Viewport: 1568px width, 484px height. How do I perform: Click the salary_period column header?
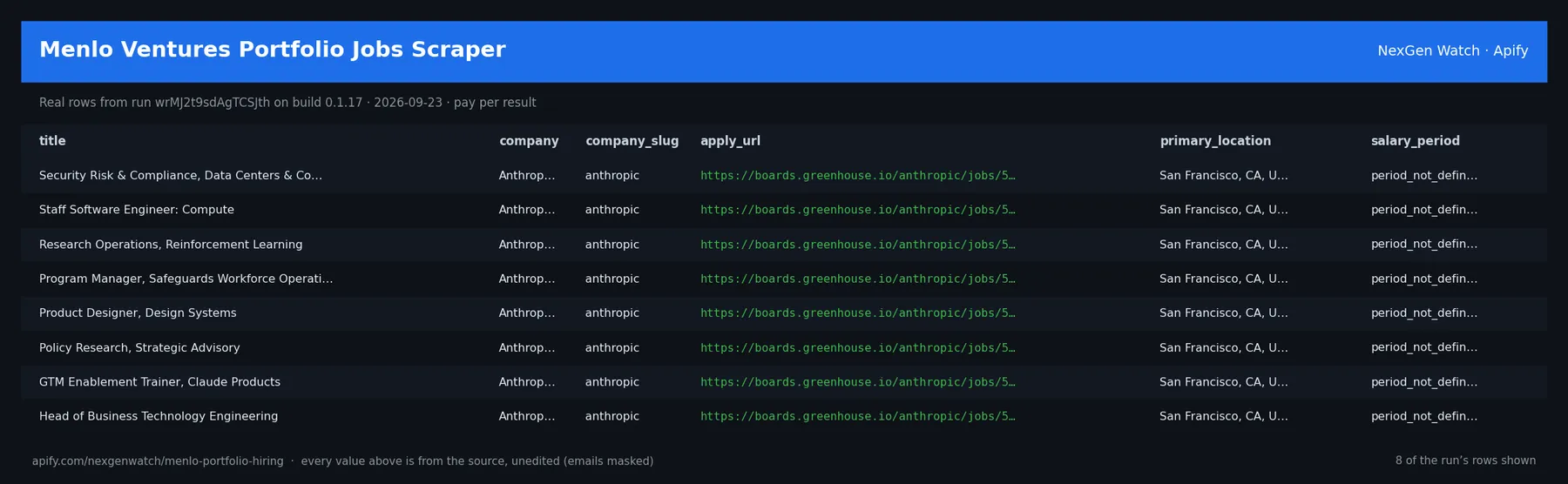(x=1415, y=141)
